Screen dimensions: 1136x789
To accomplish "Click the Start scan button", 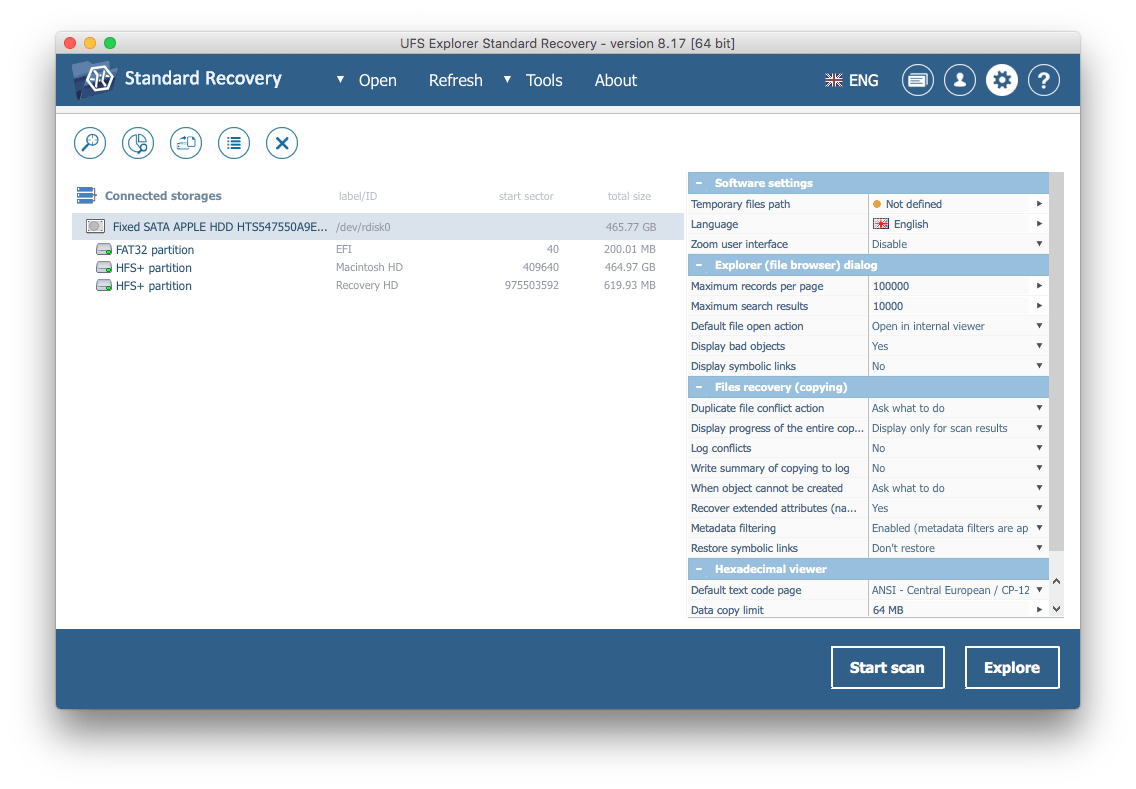I will [887, 667].
